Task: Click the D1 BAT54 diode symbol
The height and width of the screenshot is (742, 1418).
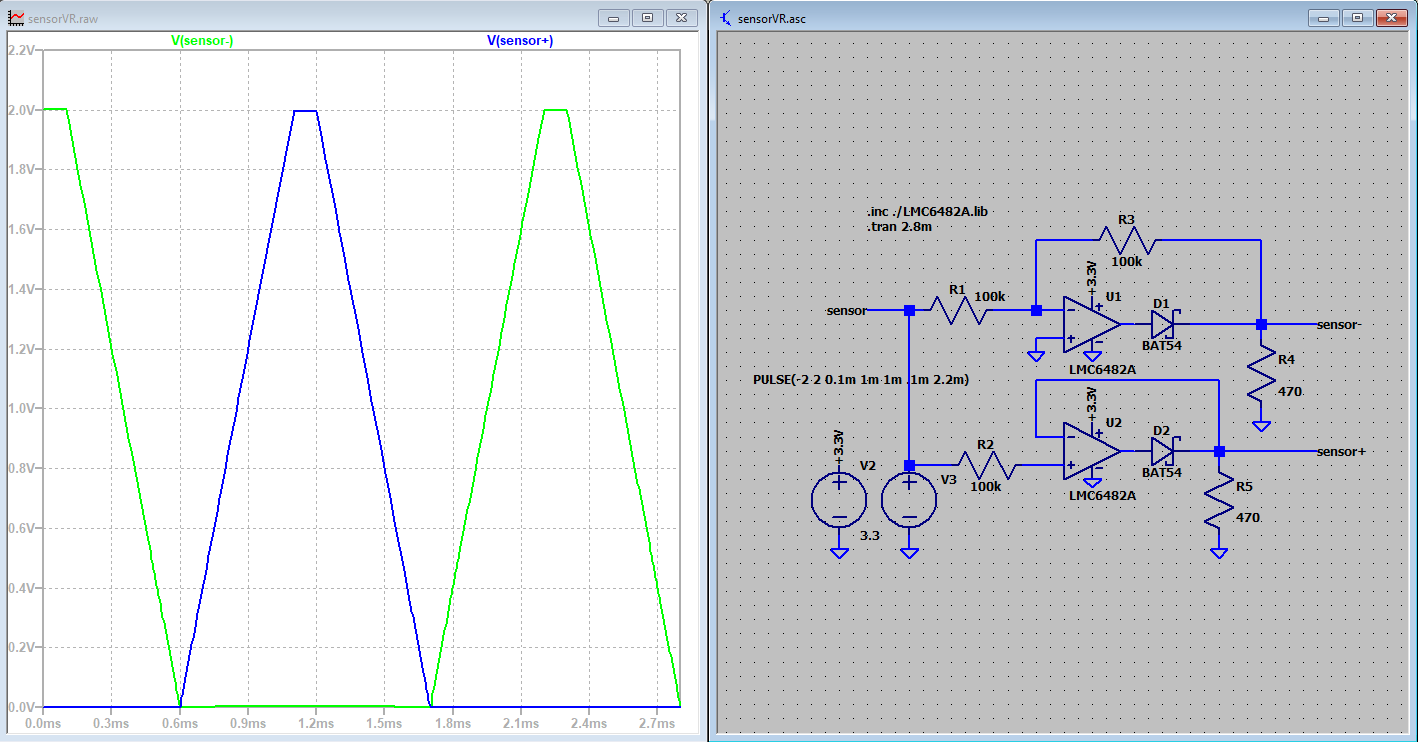Action: pos(1161,324)
